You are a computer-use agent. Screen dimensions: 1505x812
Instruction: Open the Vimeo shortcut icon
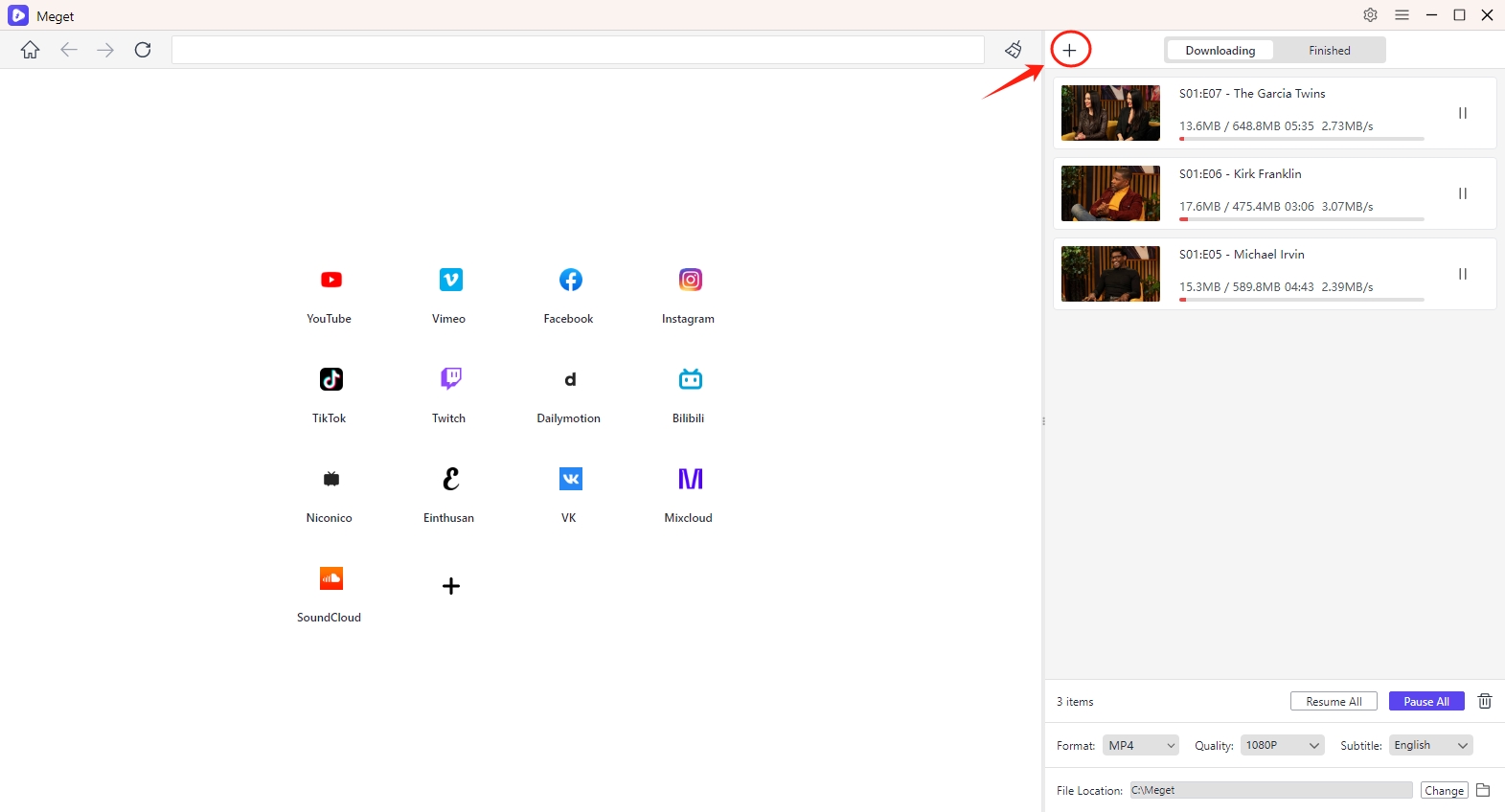pyautogui.click(x=450, y=280)
